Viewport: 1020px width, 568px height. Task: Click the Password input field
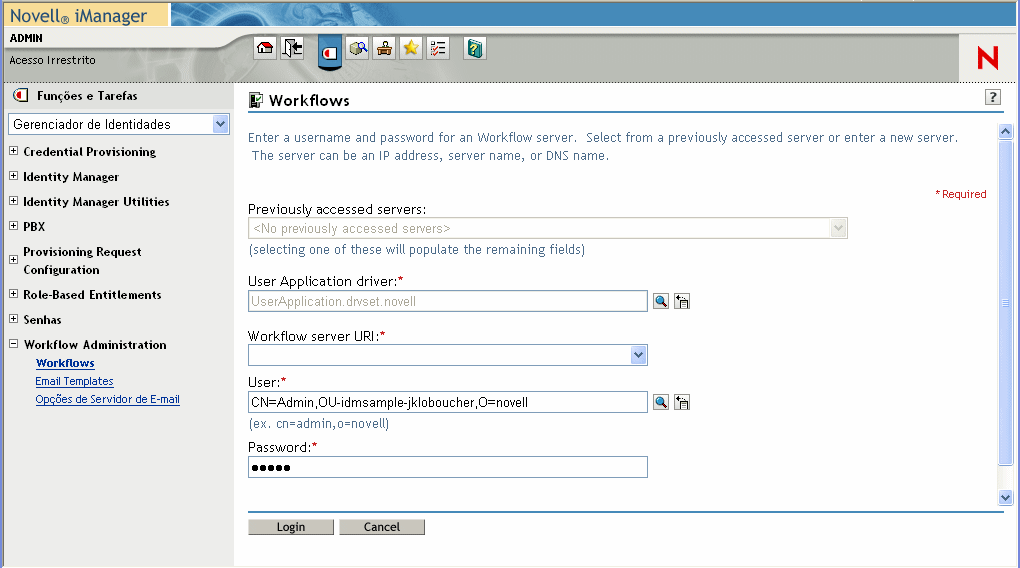(x=448, y=467)
